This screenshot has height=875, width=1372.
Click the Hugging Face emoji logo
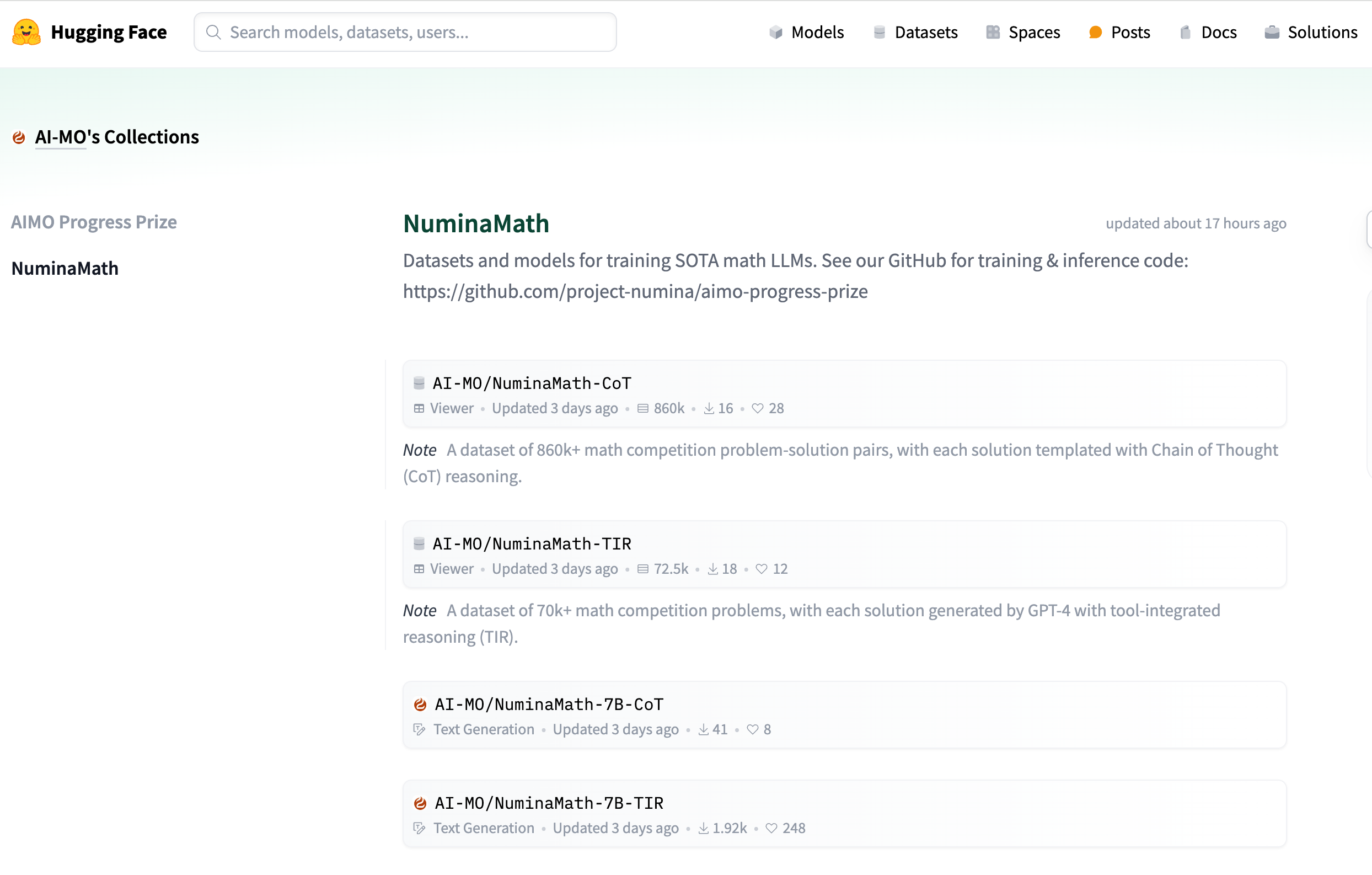pos(26,32)
